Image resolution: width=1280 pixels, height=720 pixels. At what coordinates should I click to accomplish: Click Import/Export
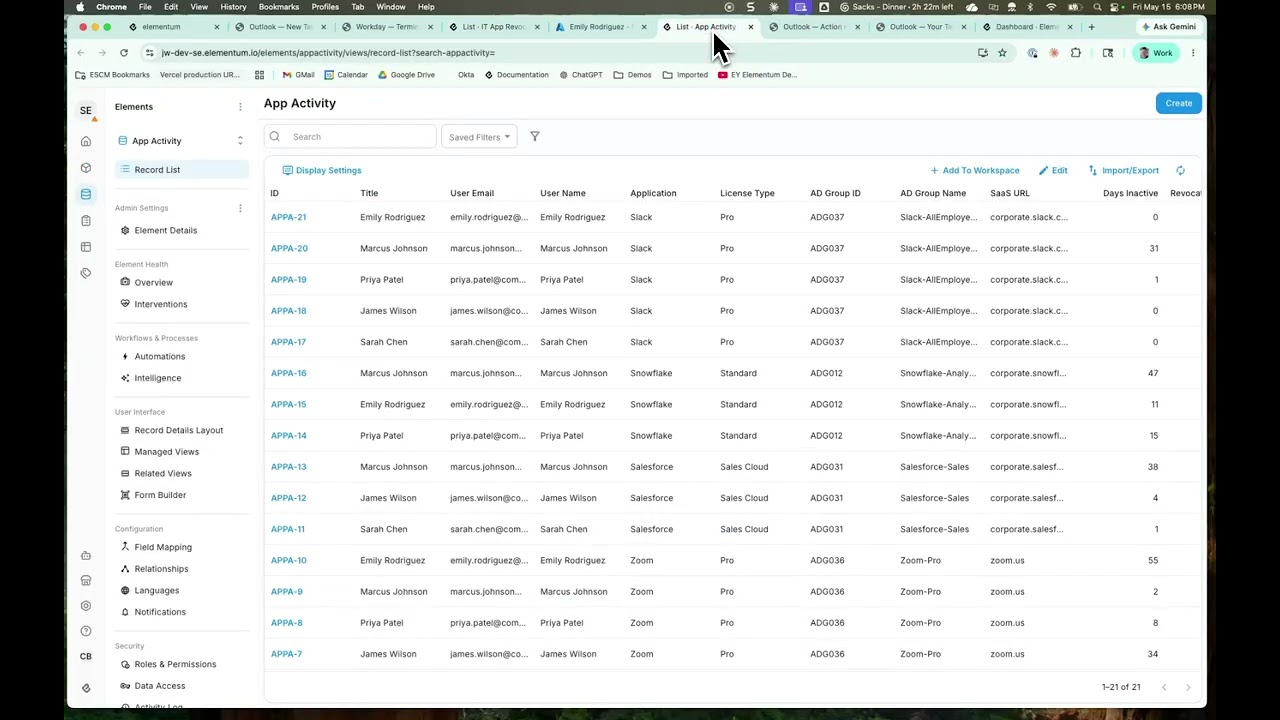(x=1124, y=171)
